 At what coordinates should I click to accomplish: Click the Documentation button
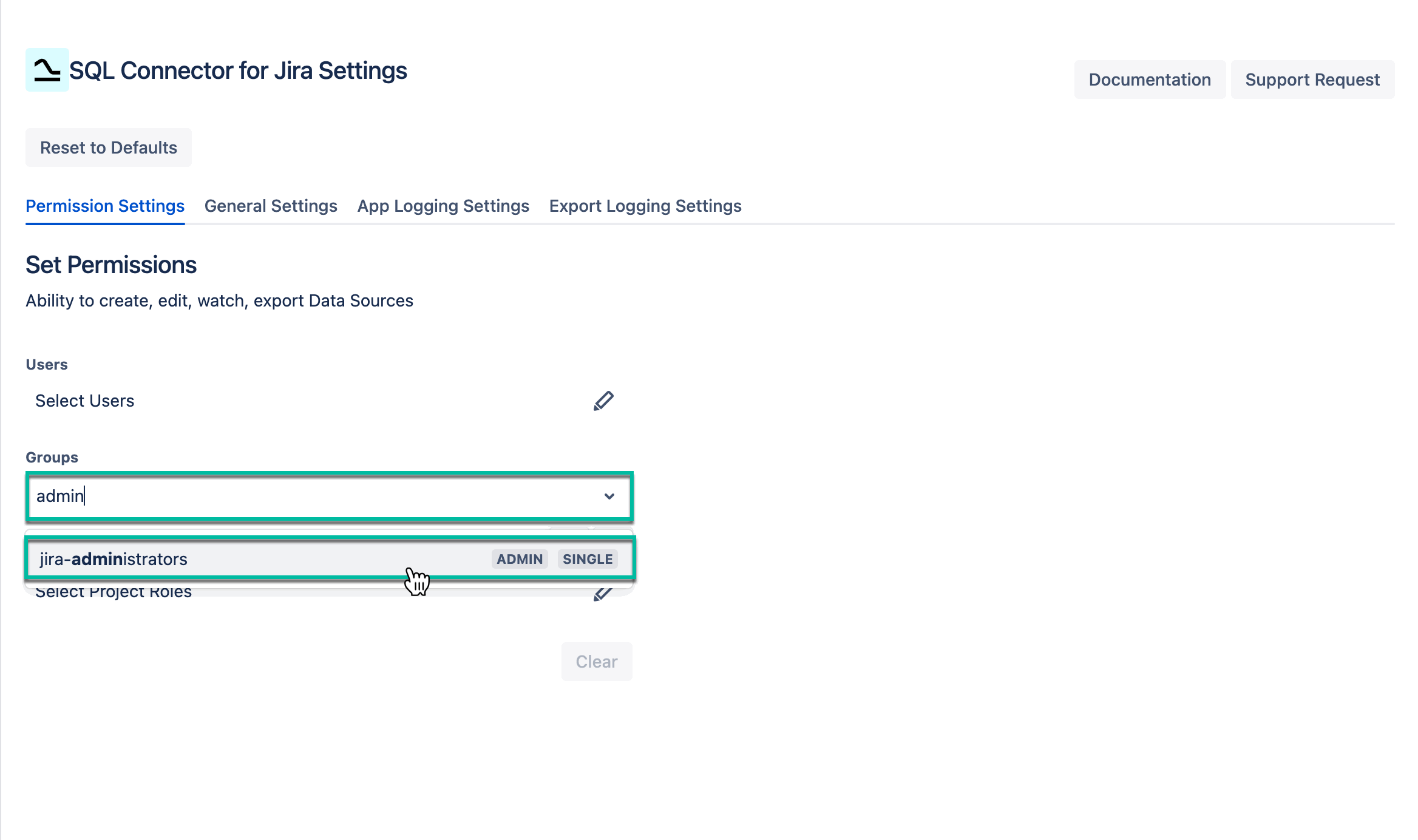tap(1149, 79)
